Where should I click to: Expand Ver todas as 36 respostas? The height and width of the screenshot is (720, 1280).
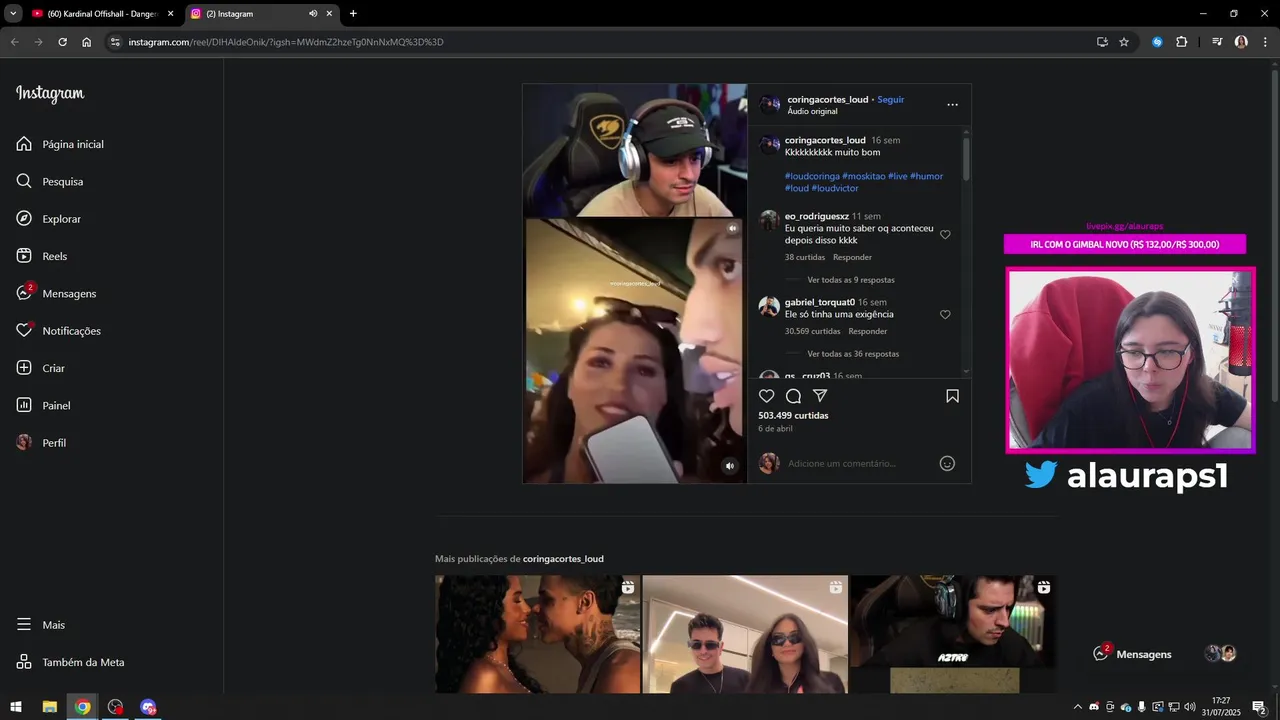coord(853,354)
